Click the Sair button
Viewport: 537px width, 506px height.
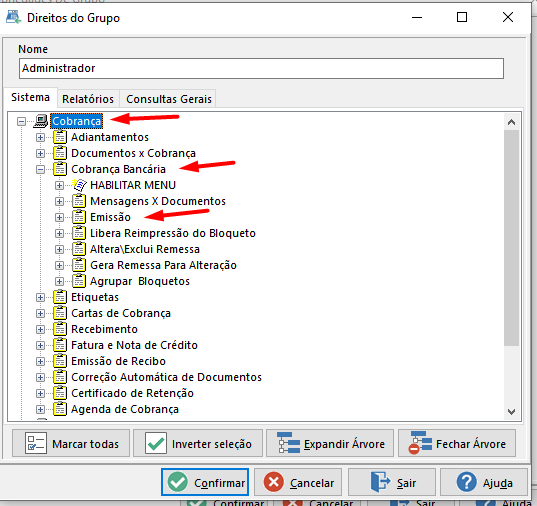point(392,482)
